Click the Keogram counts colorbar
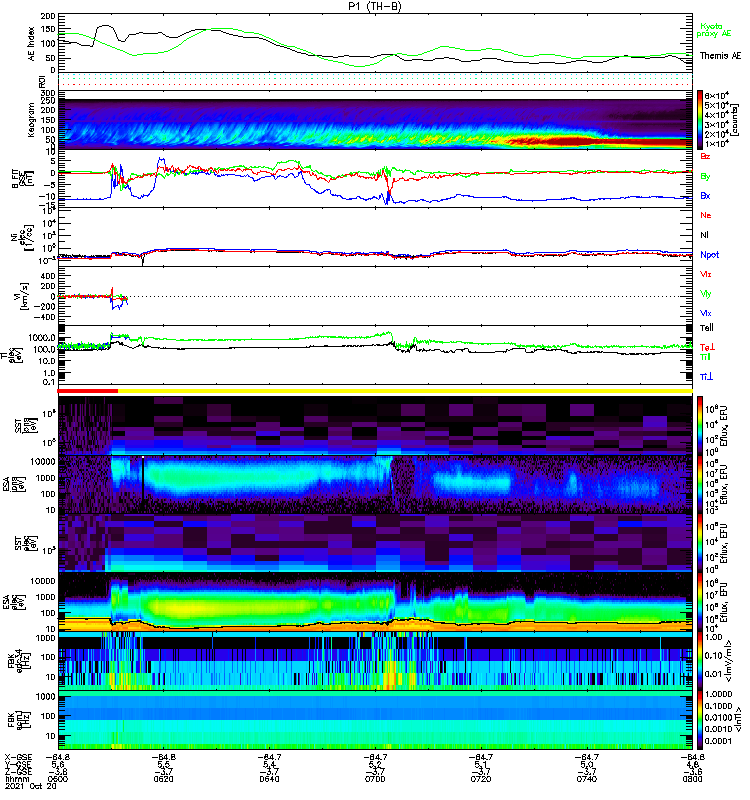750x800 pixels. [x=700, y=120]
